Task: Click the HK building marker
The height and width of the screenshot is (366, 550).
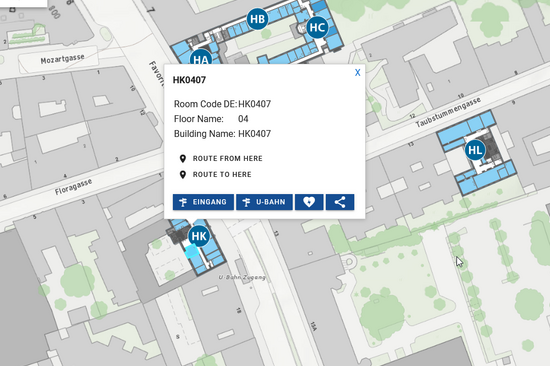Action: pos(199,236)
